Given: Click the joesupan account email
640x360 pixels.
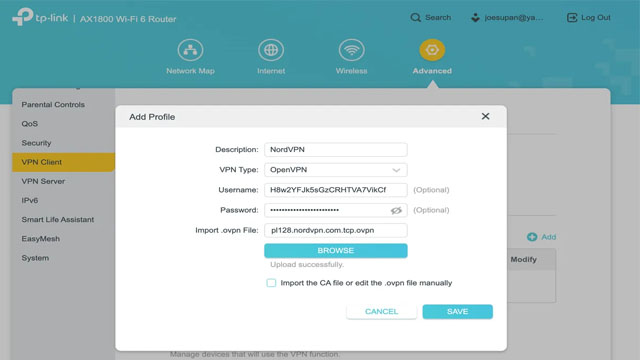Looking at the screenshot, I should pyautogui.click(x=513, y=18).
